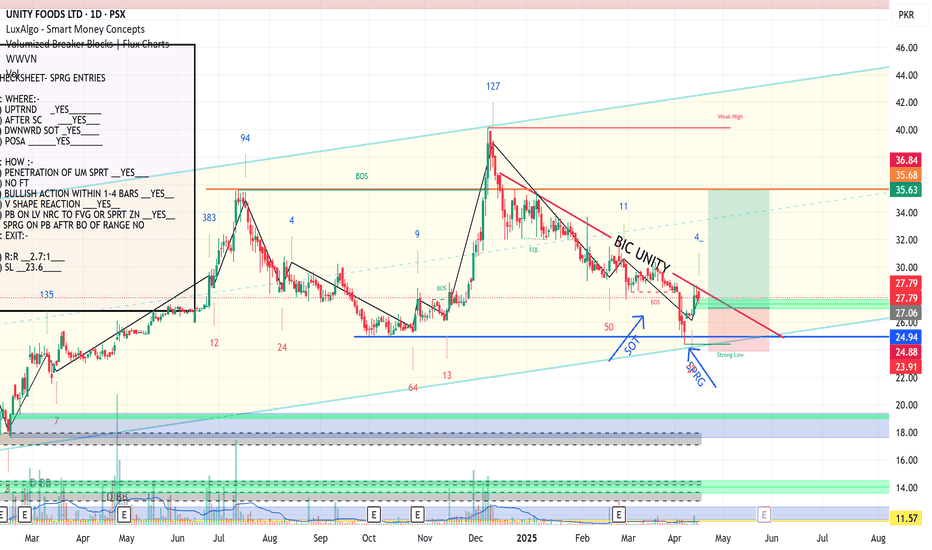Image resolution: width=932 pixels, height=550 pixels.
Task: Open the earnings marker near Mar 2025
Action: (x=619, y=514)
